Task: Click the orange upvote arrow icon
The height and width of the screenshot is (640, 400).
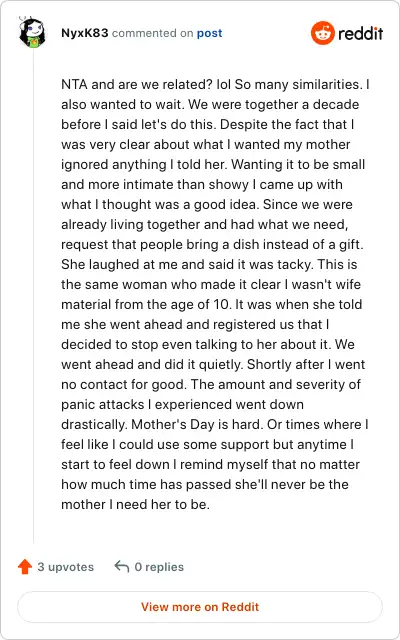Action: point(25,567)
